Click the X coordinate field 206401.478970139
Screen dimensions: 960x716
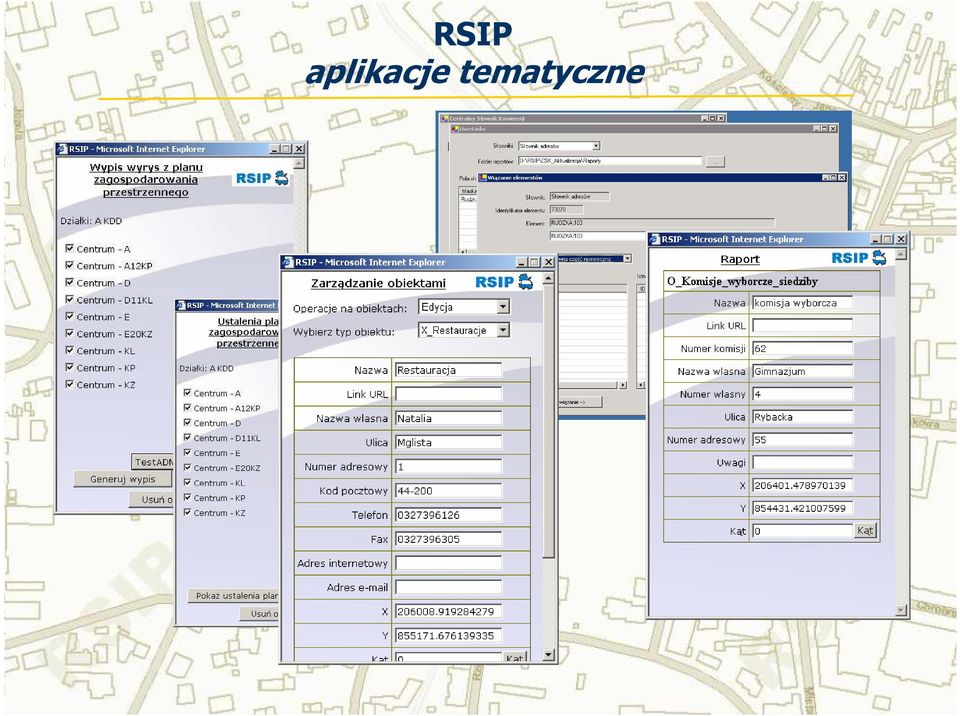[x=802, y=485]
